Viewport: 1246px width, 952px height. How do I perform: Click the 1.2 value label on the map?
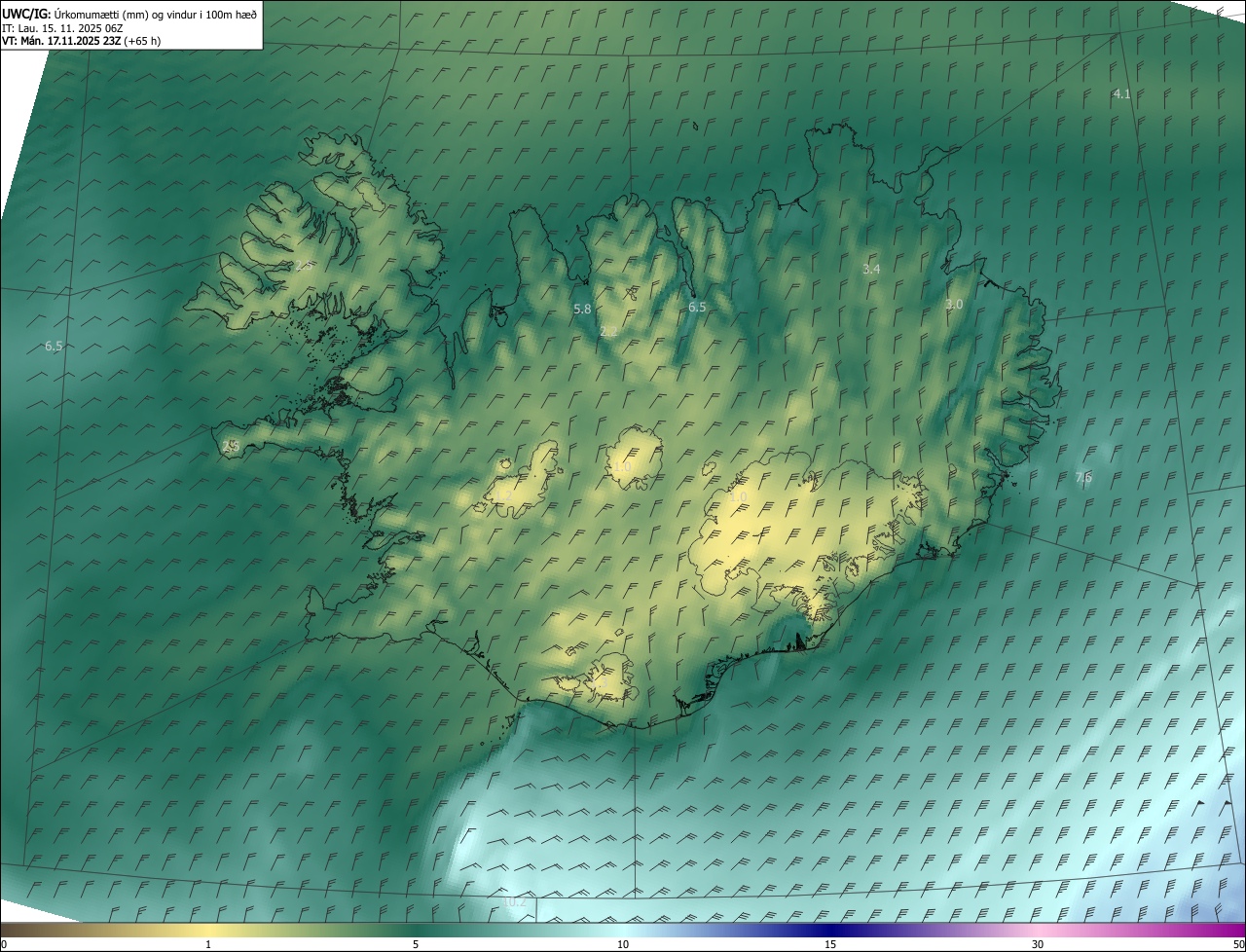(x=503, y=496)
